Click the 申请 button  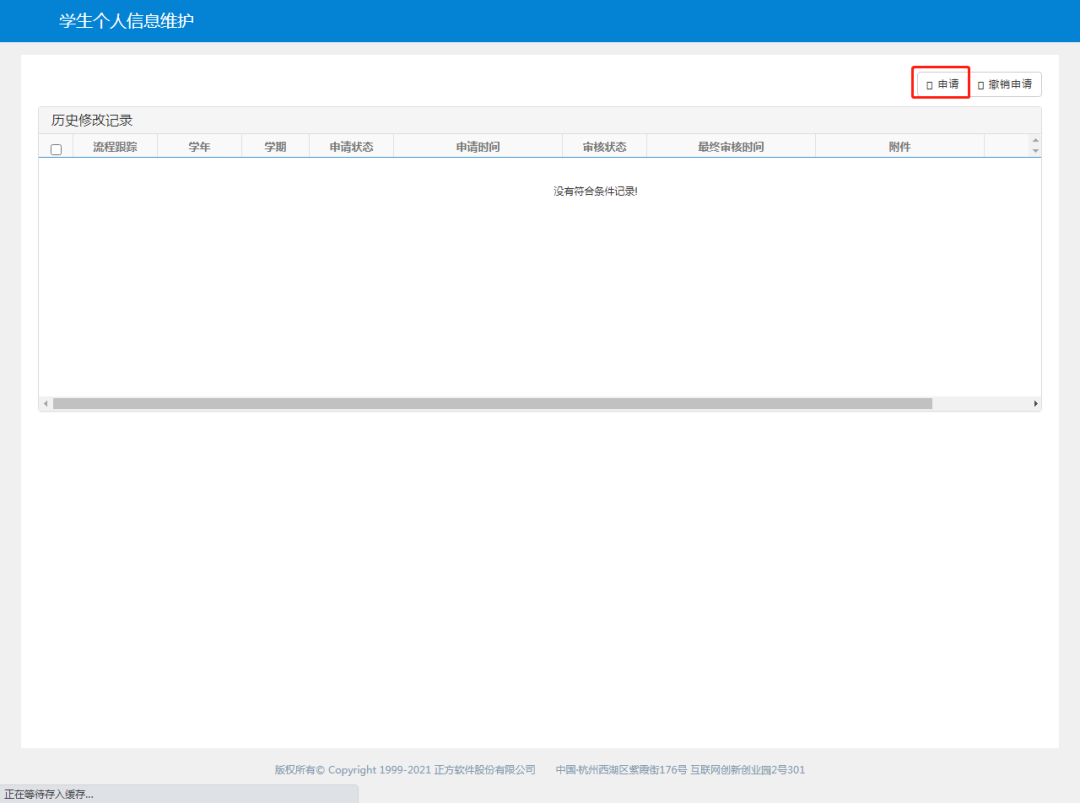[x=941, y=85]
